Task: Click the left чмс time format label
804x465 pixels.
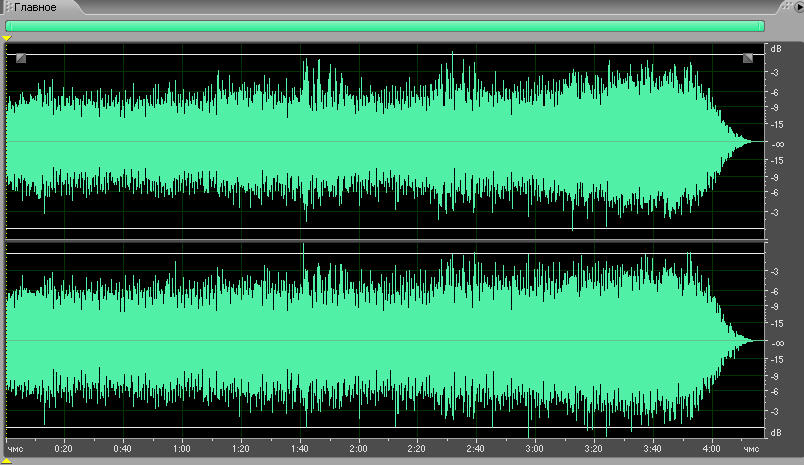Action: click(x=15, y=448)
